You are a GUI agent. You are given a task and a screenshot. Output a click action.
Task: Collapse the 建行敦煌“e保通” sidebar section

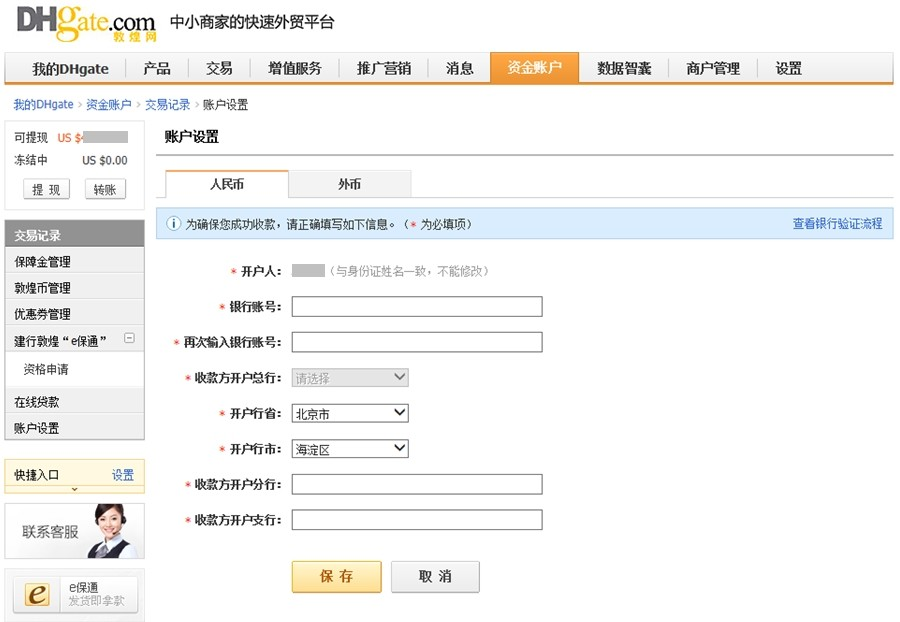point(128,338)
